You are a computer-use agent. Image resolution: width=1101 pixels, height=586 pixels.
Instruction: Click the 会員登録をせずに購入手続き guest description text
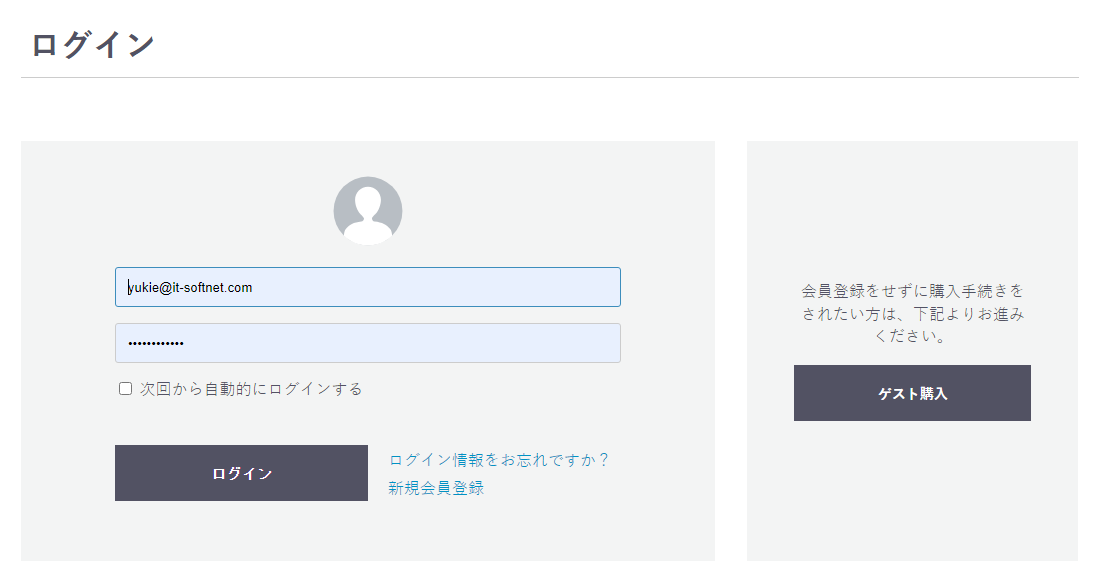tap(912, 313)
